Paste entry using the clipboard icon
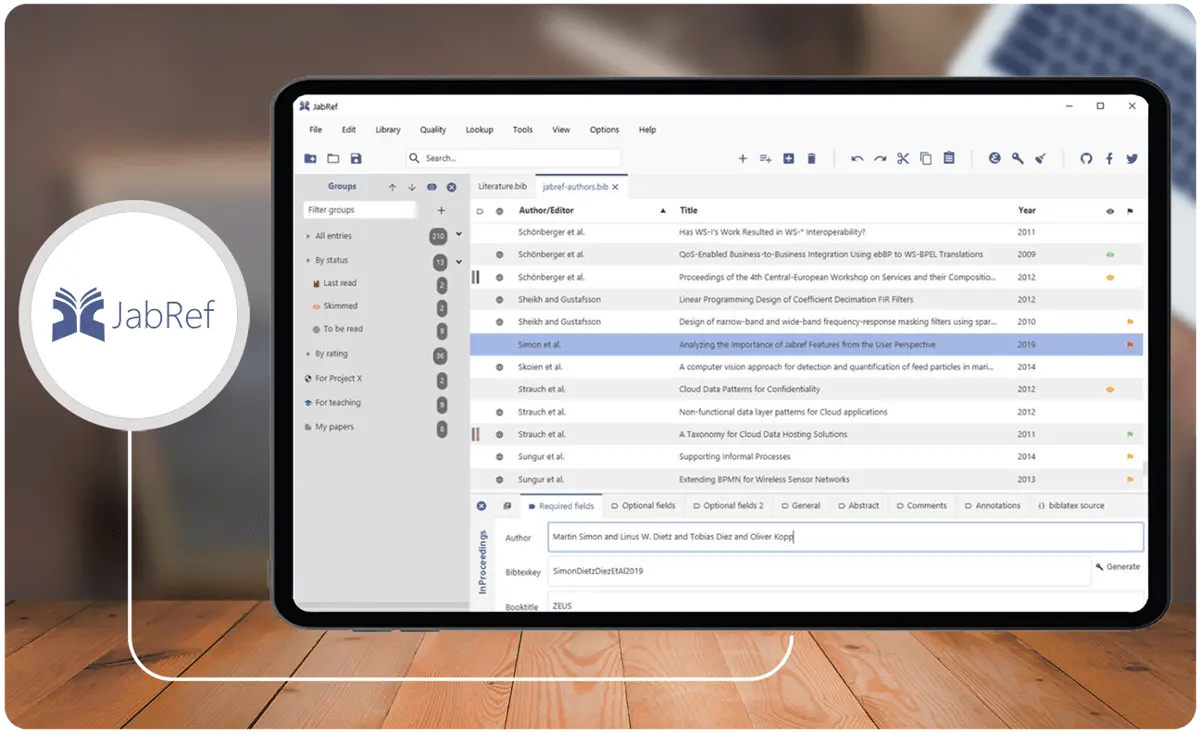The image size is (1200, 733). coord(949,158)
